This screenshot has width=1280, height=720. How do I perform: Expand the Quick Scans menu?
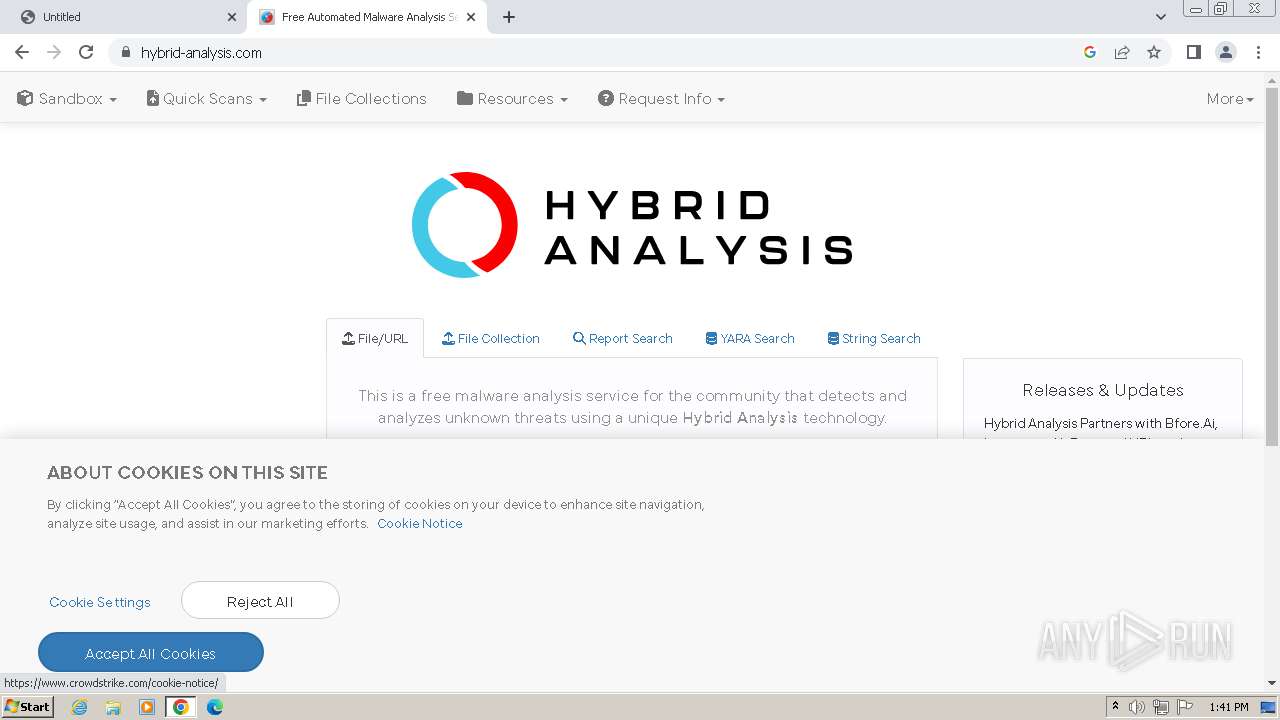click(207, 99)
